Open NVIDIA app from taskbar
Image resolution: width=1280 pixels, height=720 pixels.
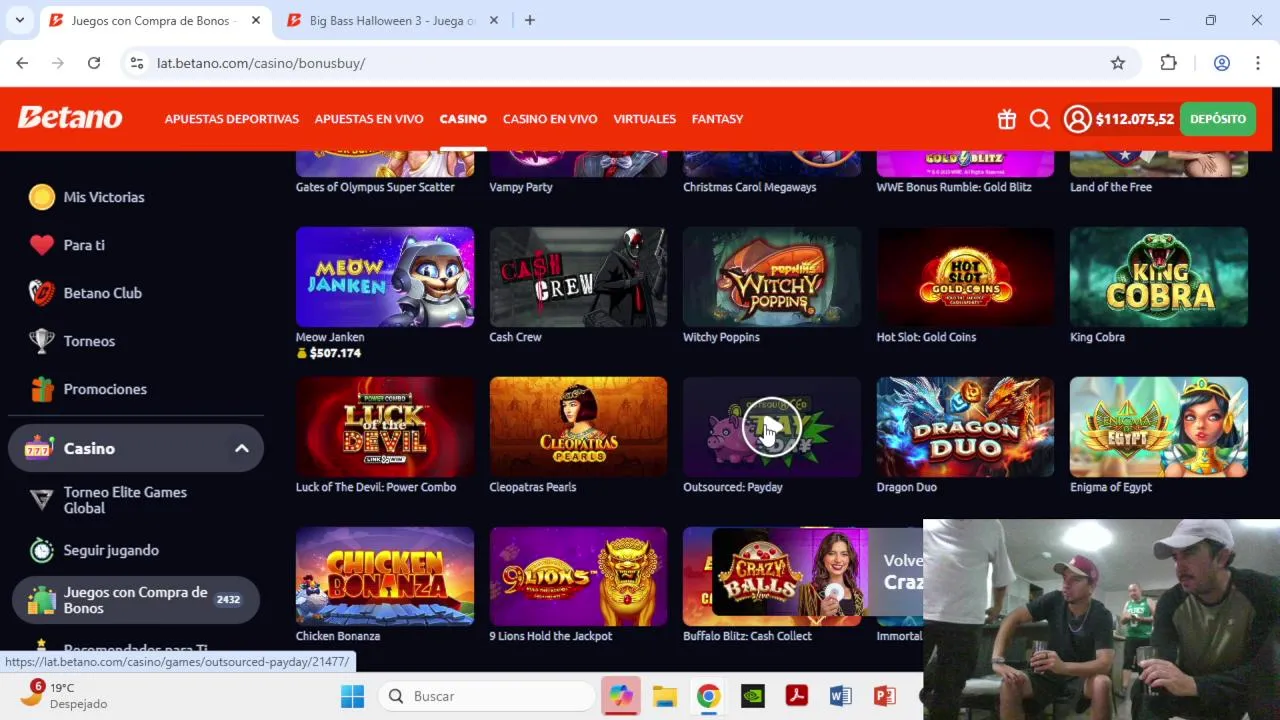point(753,696)
